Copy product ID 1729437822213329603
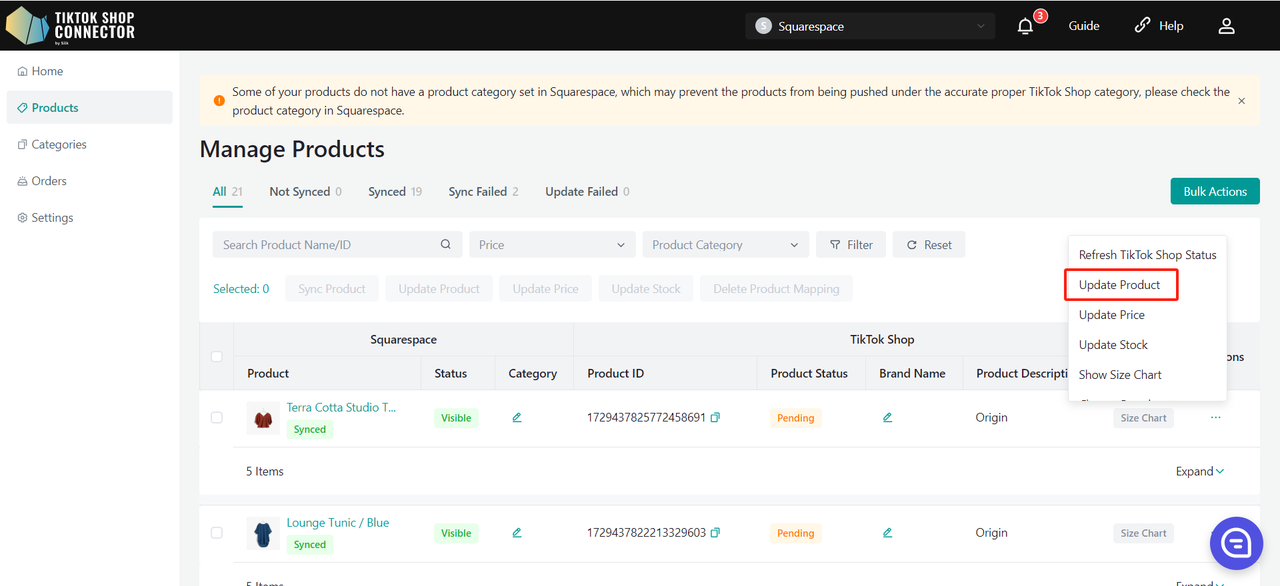The width and height of the screenshot is (1280, 586). [715, 533]
